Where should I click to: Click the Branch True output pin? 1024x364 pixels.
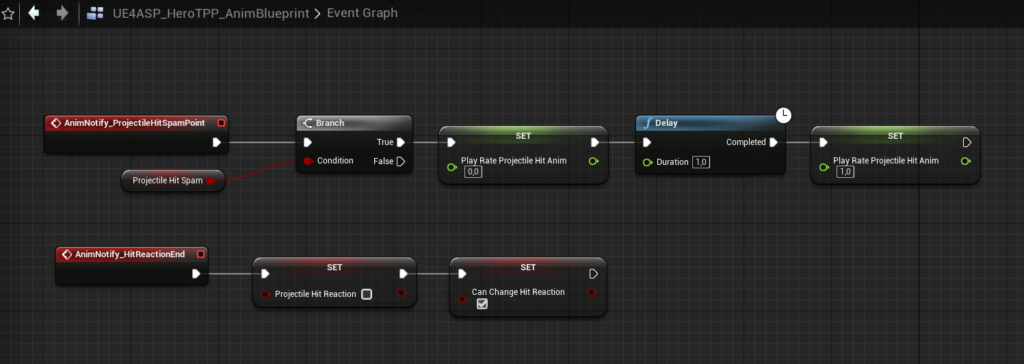click(x=401, y=142)
